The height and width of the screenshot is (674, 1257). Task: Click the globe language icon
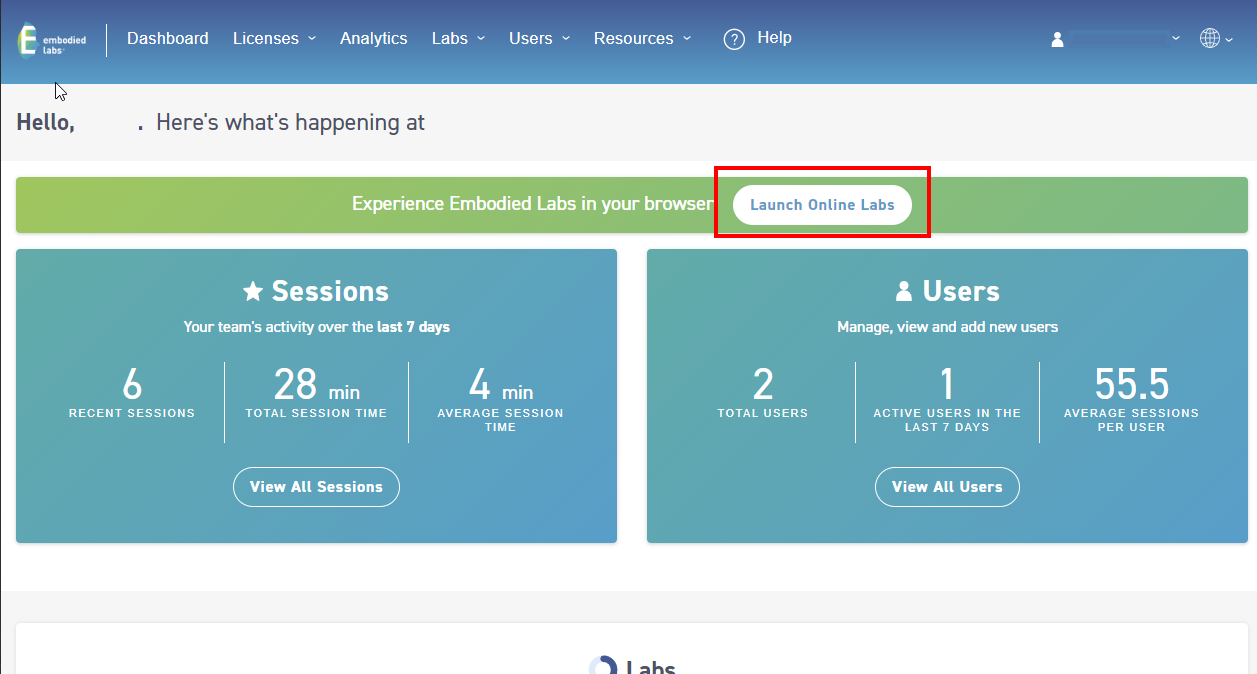click(1210, 38)
